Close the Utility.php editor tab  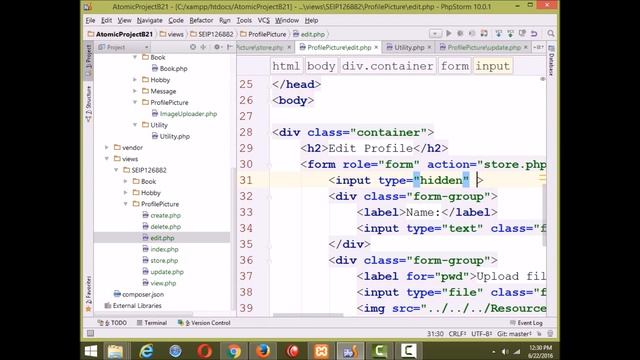(x=429, y=47)
